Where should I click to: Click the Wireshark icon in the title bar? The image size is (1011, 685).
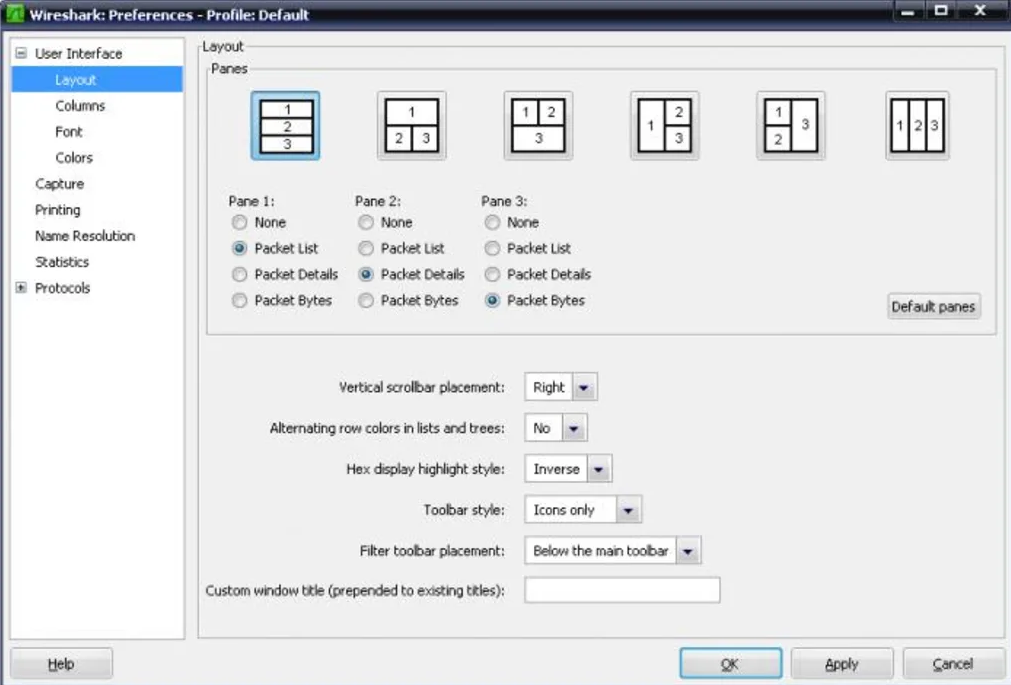(x=14, y=13)
